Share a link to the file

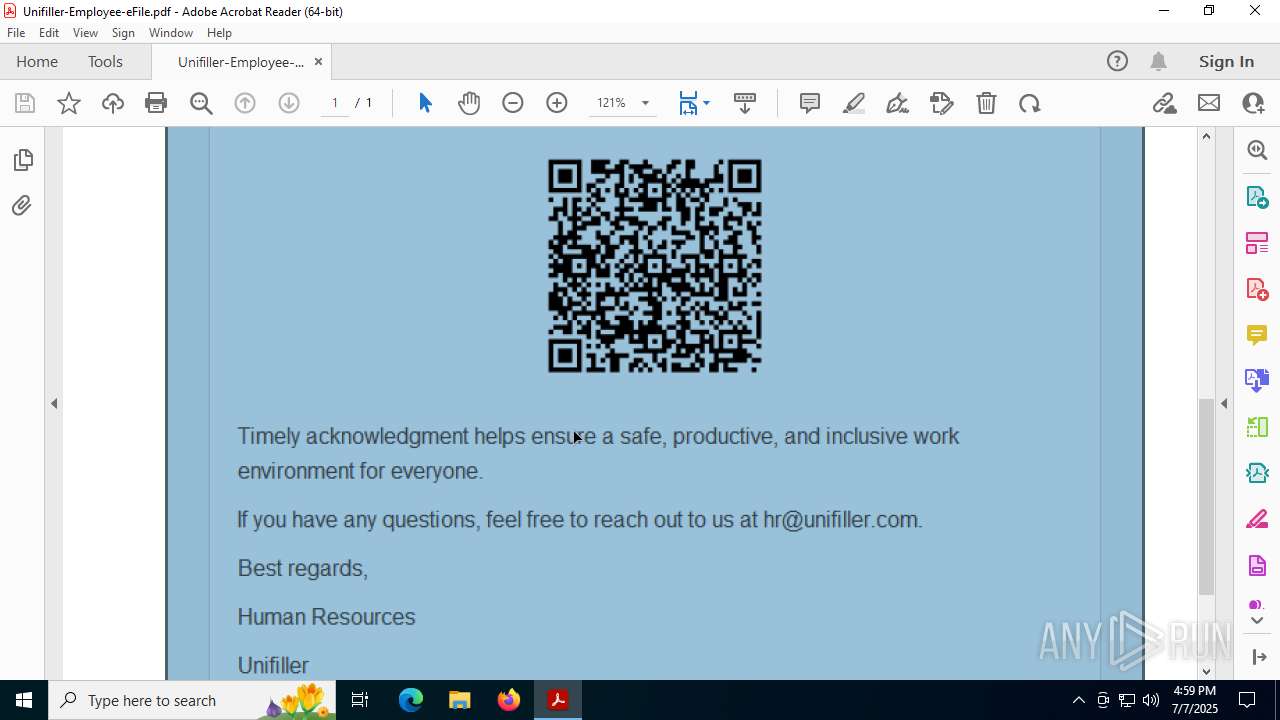1164,103
